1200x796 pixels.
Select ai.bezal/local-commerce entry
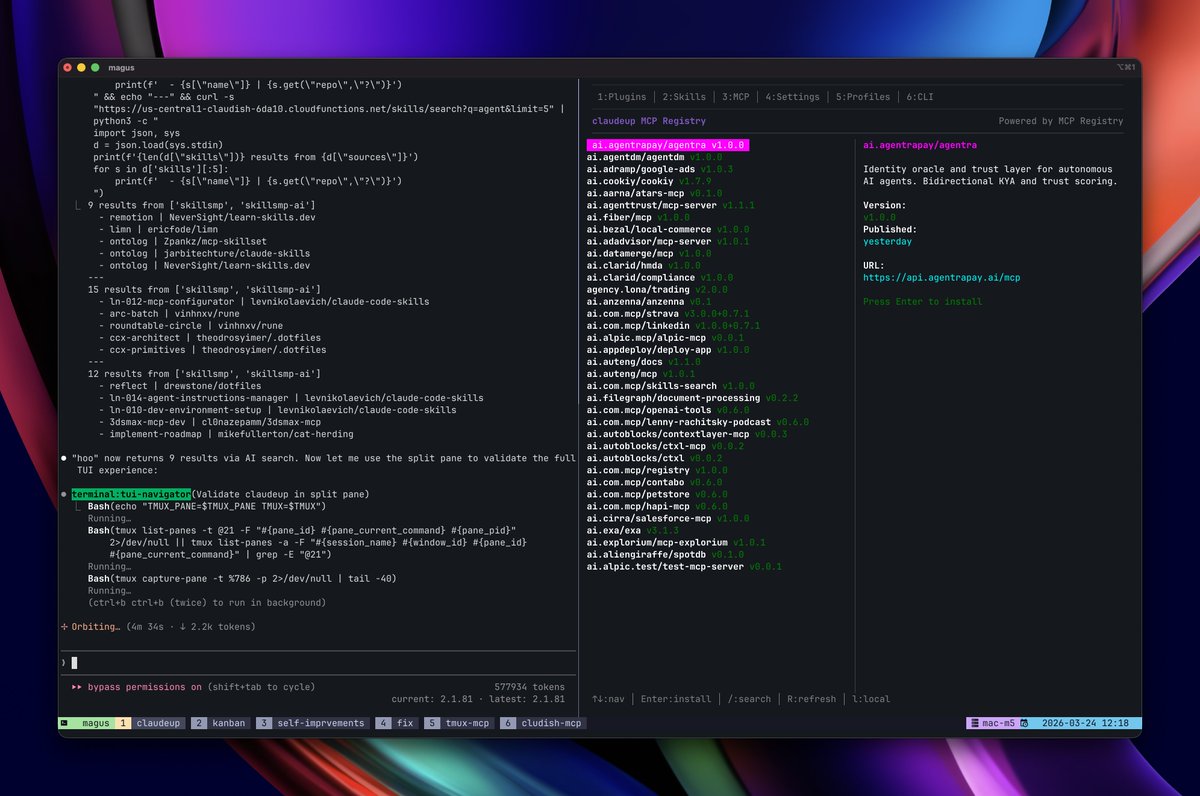click(668, 229)
